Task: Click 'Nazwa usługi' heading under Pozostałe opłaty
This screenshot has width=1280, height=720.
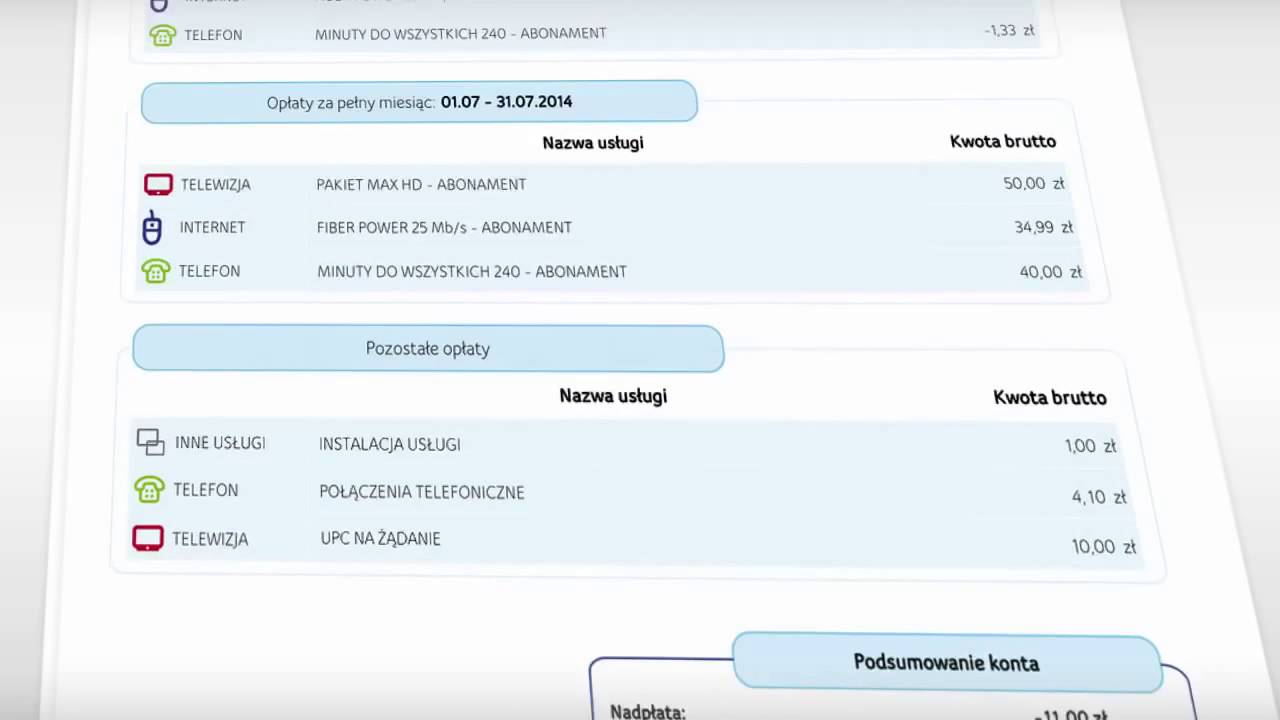Action: click(x=613, y=396)
